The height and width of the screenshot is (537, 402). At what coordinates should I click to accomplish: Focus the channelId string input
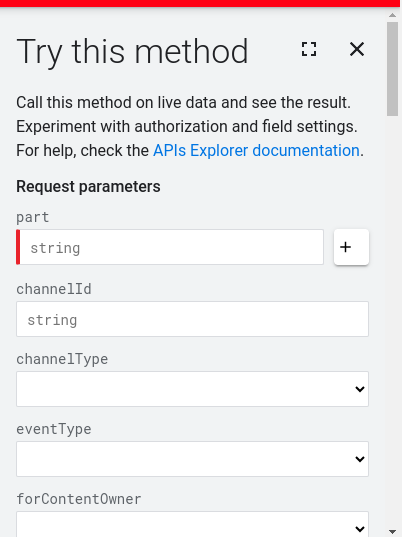coord(192,319)
